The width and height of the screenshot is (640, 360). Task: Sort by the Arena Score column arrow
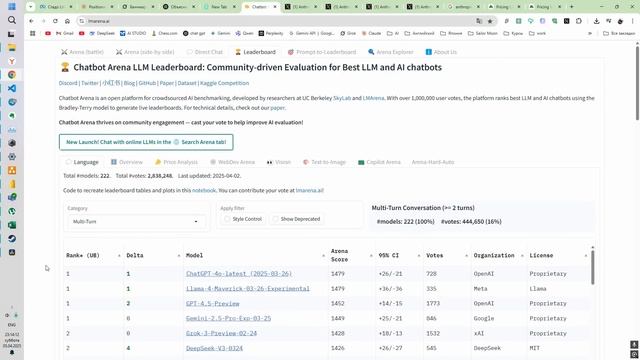click(x=371, y=256)
